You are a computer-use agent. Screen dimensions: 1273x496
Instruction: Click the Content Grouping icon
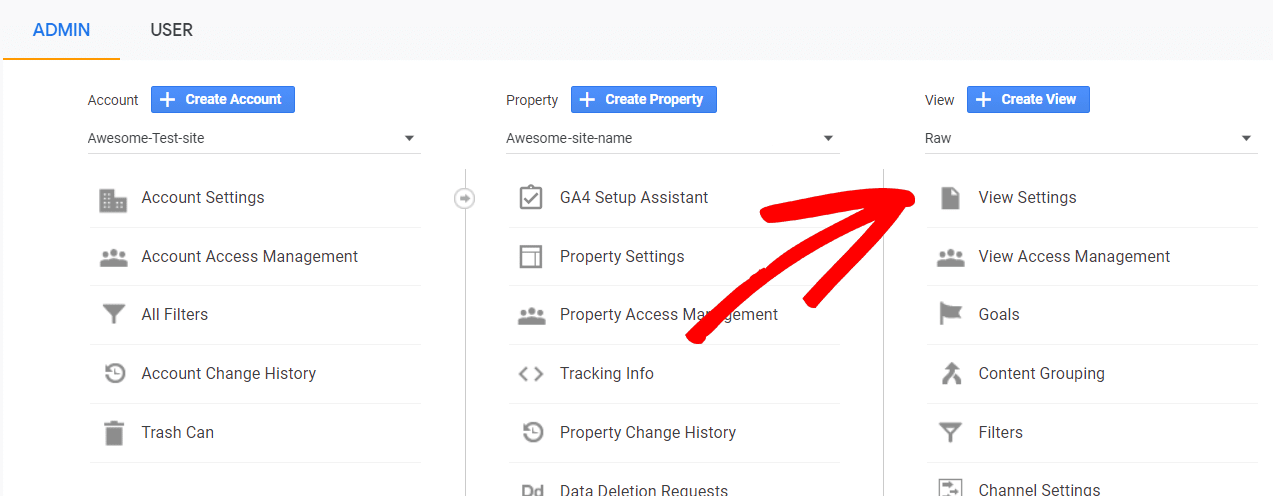click(950, 374)
